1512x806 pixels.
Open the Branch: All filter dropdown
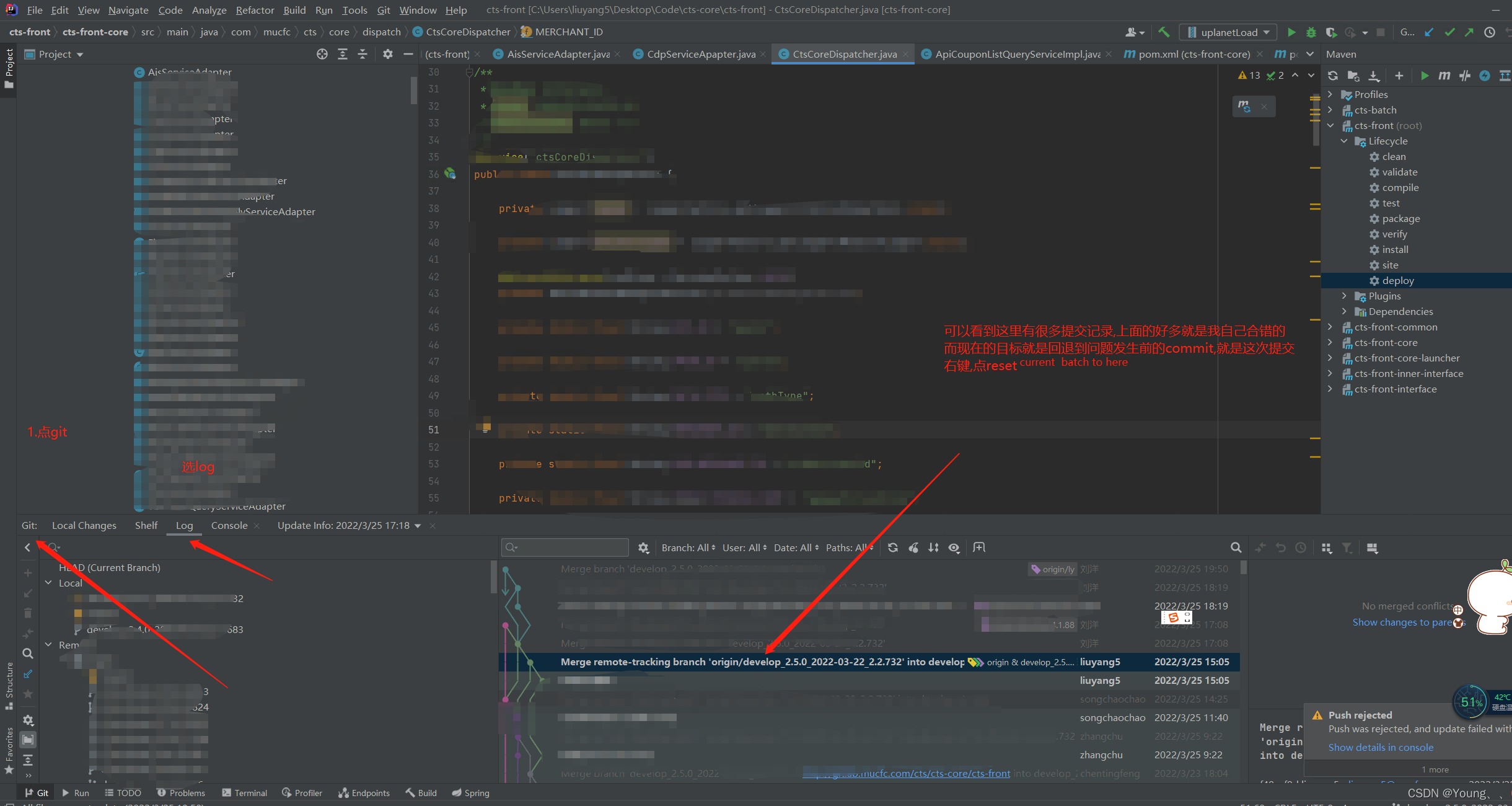[x=688, y=547]
